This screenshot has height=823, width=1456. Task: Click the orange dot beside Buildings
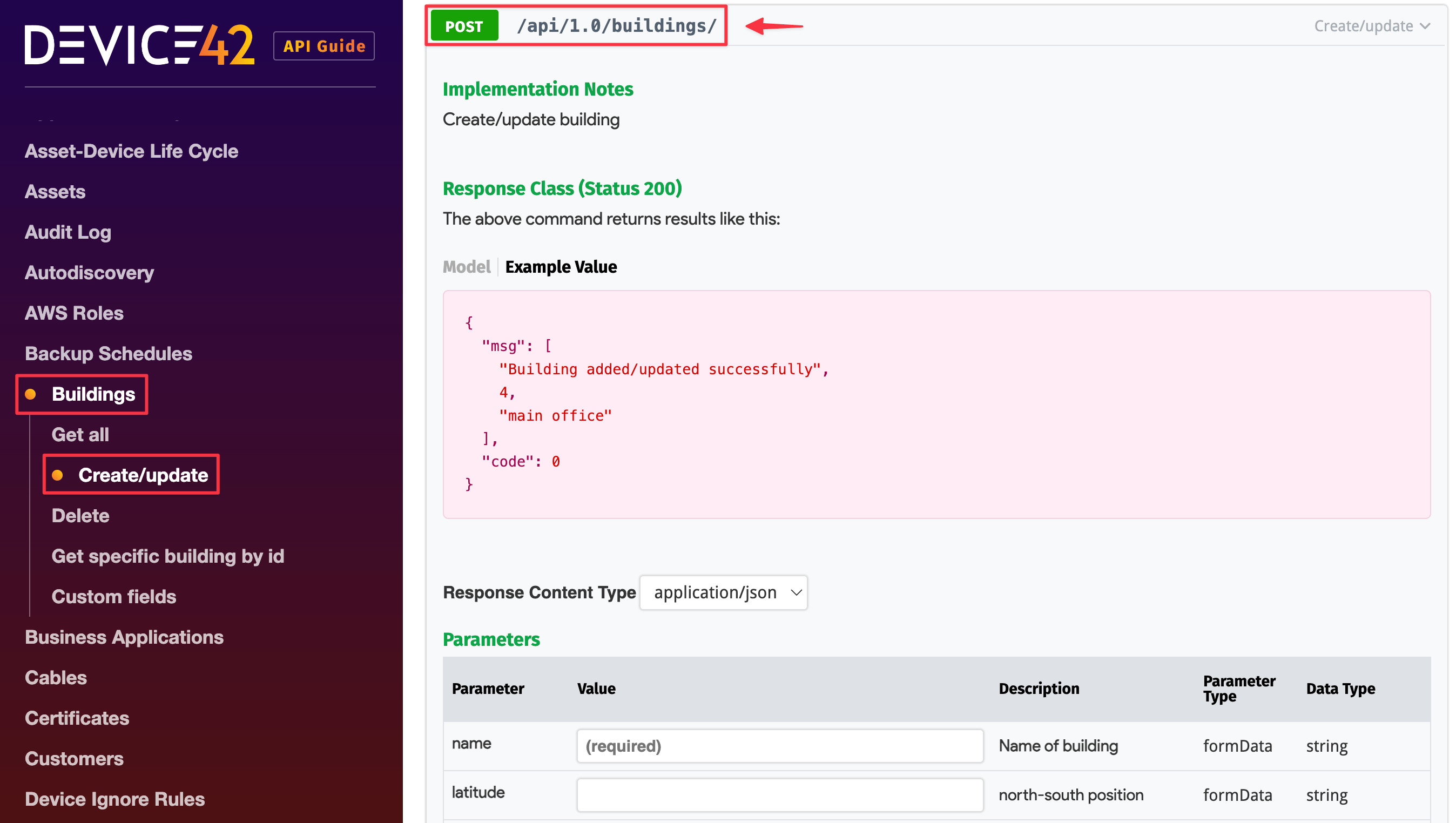pos(31,394)
